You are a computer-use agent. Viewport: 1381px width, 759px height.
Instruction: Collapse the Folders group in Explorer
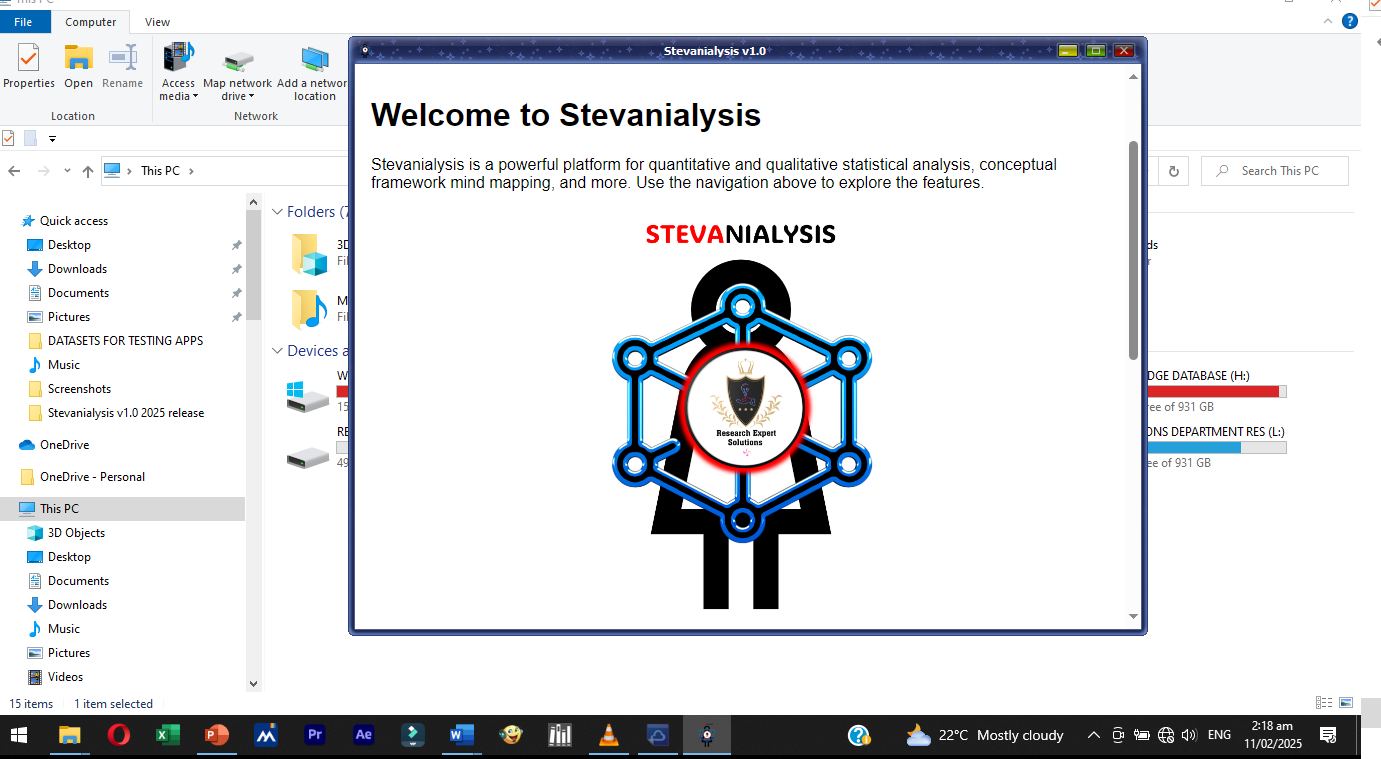point(277,212)
